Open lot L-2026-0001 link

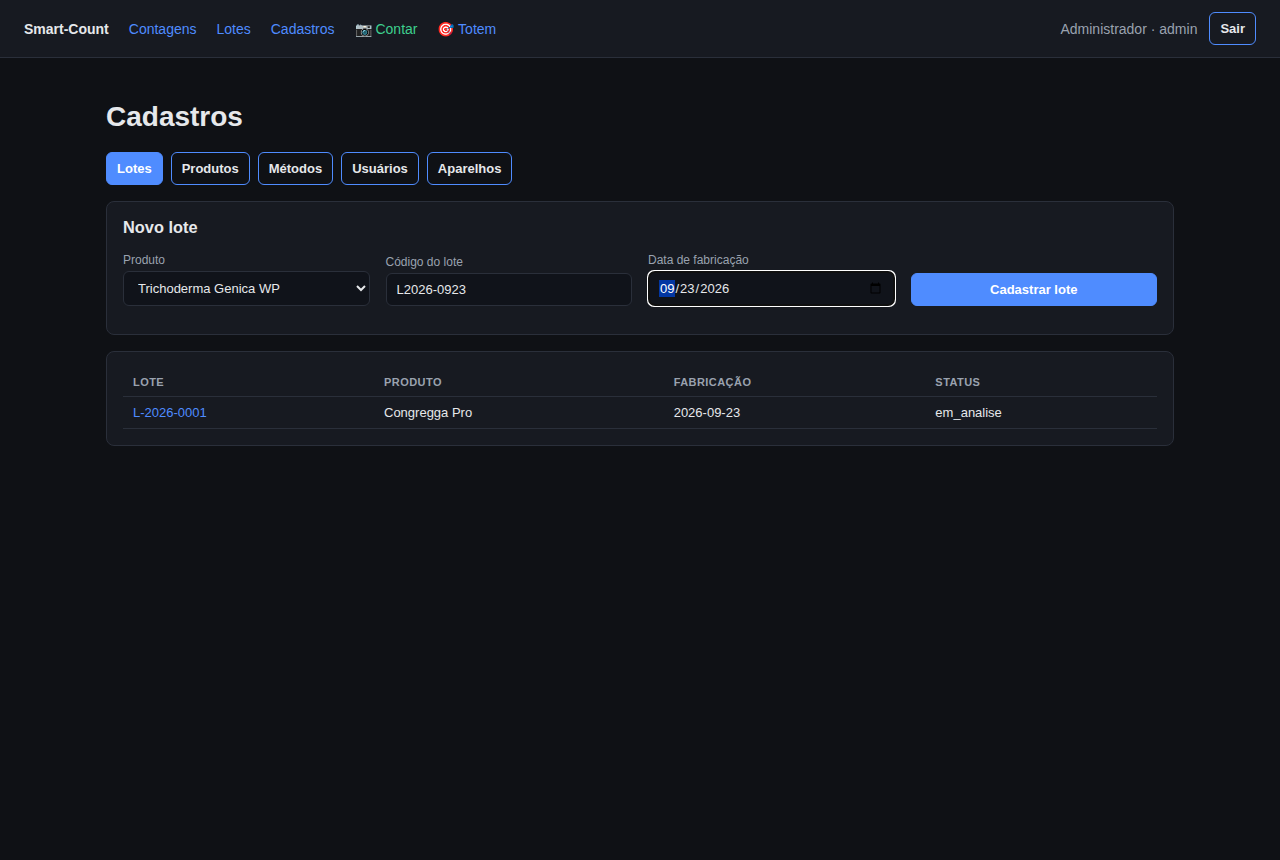(x=170, y=413)
